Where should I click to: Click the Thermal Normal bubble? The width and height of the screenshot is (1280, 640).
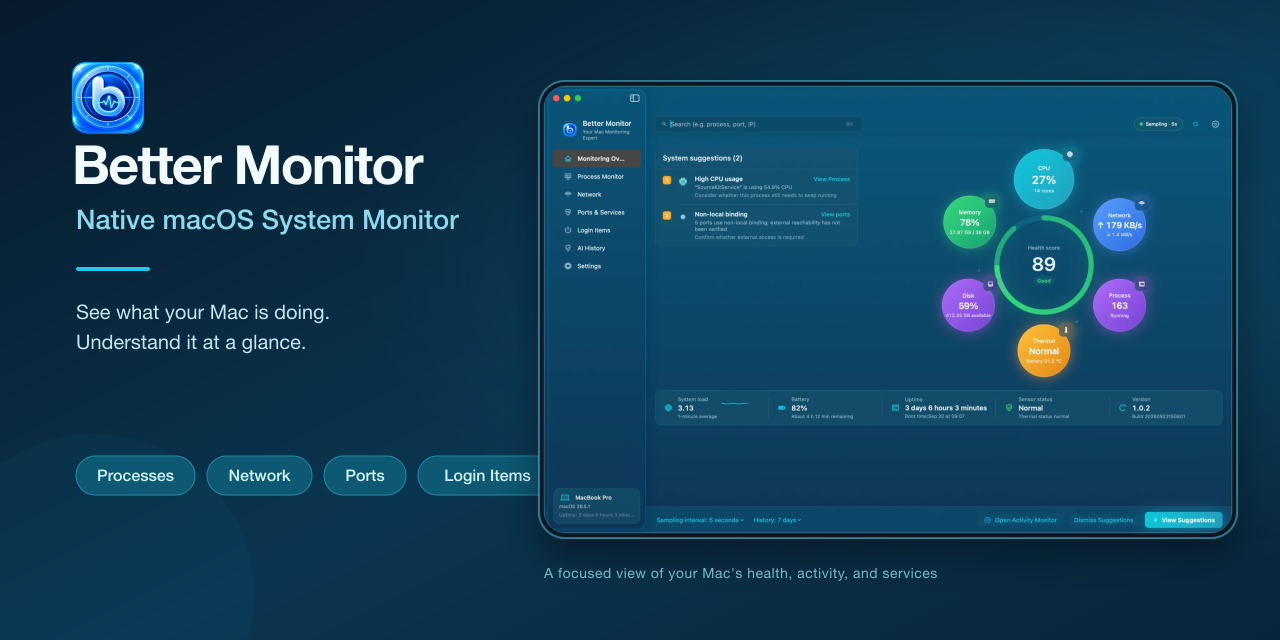1044,351
